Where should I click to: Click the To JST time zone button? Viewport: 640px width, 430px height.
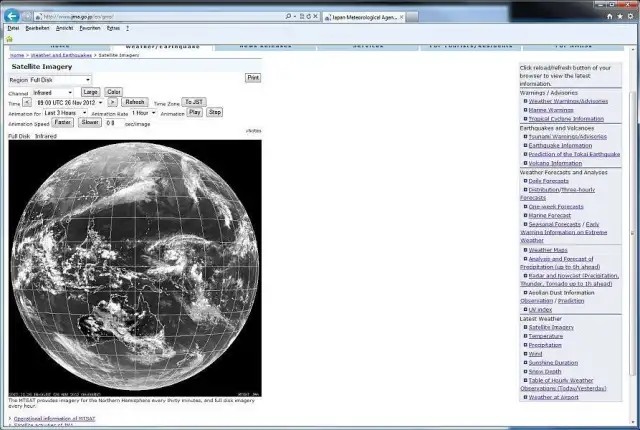194,102
